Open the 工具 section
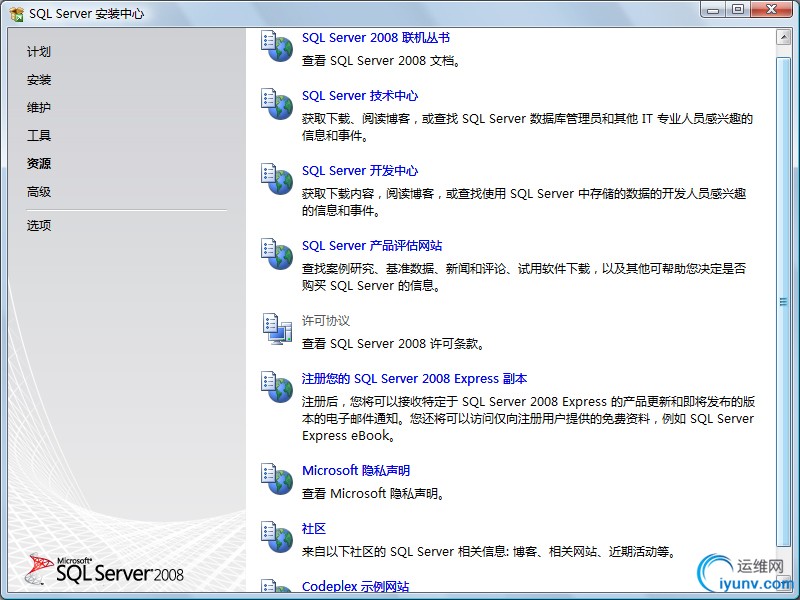Image resolution: width=800 pixels, height=600 pixels. click(39, 135)
